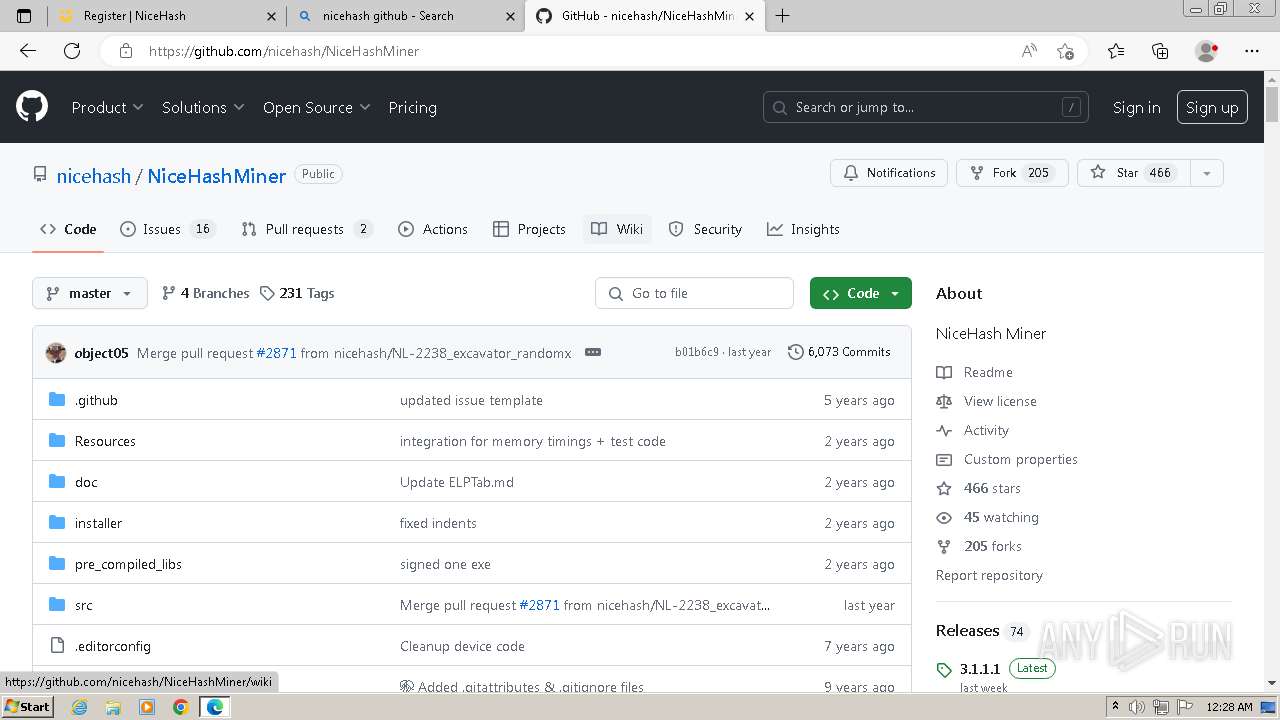Open a new browser tab
The image size is (1280, 720).
pos(782,16)
